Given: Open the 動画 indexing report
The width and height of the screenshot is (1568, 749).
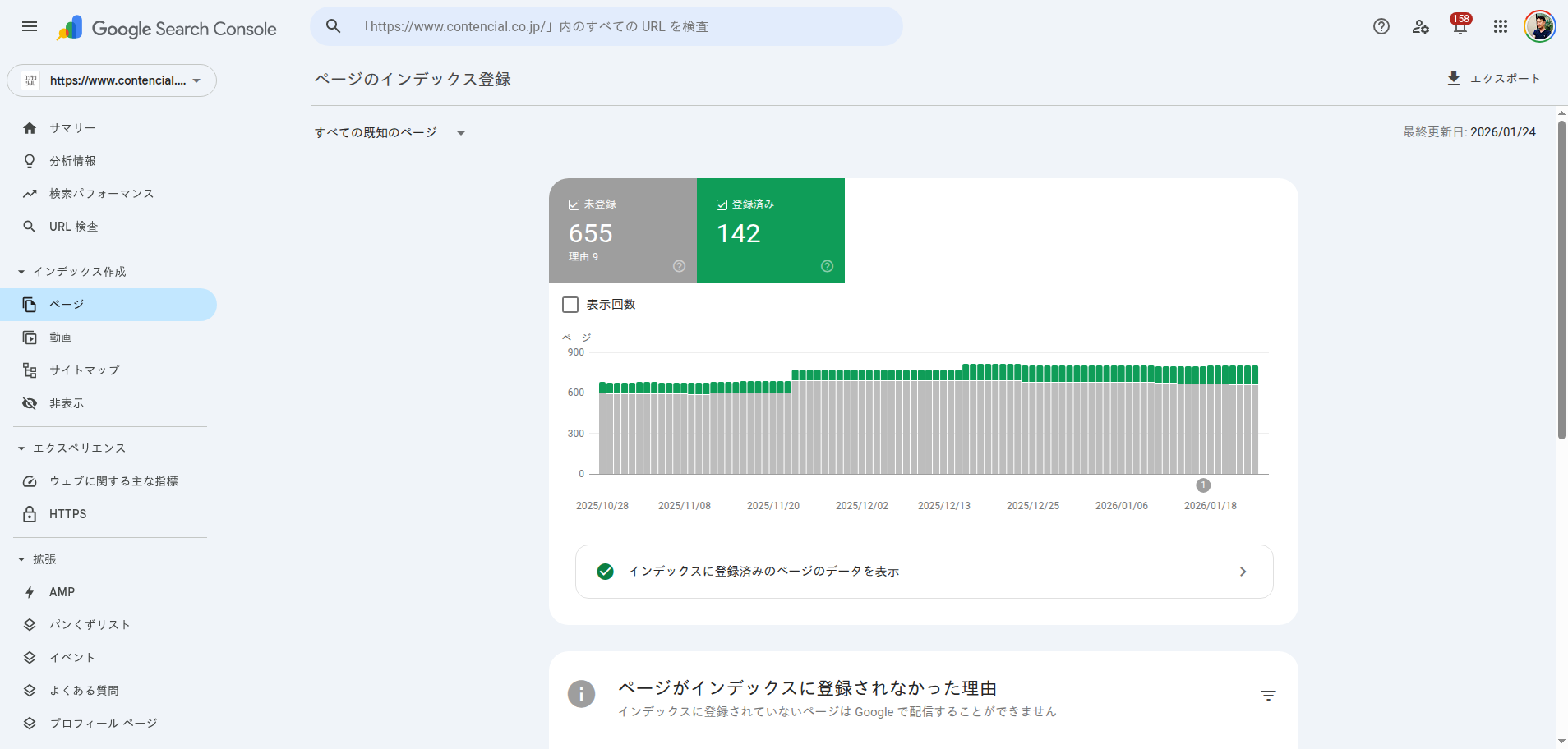Looking at the screenshot, I should click(x=63, y=337).
